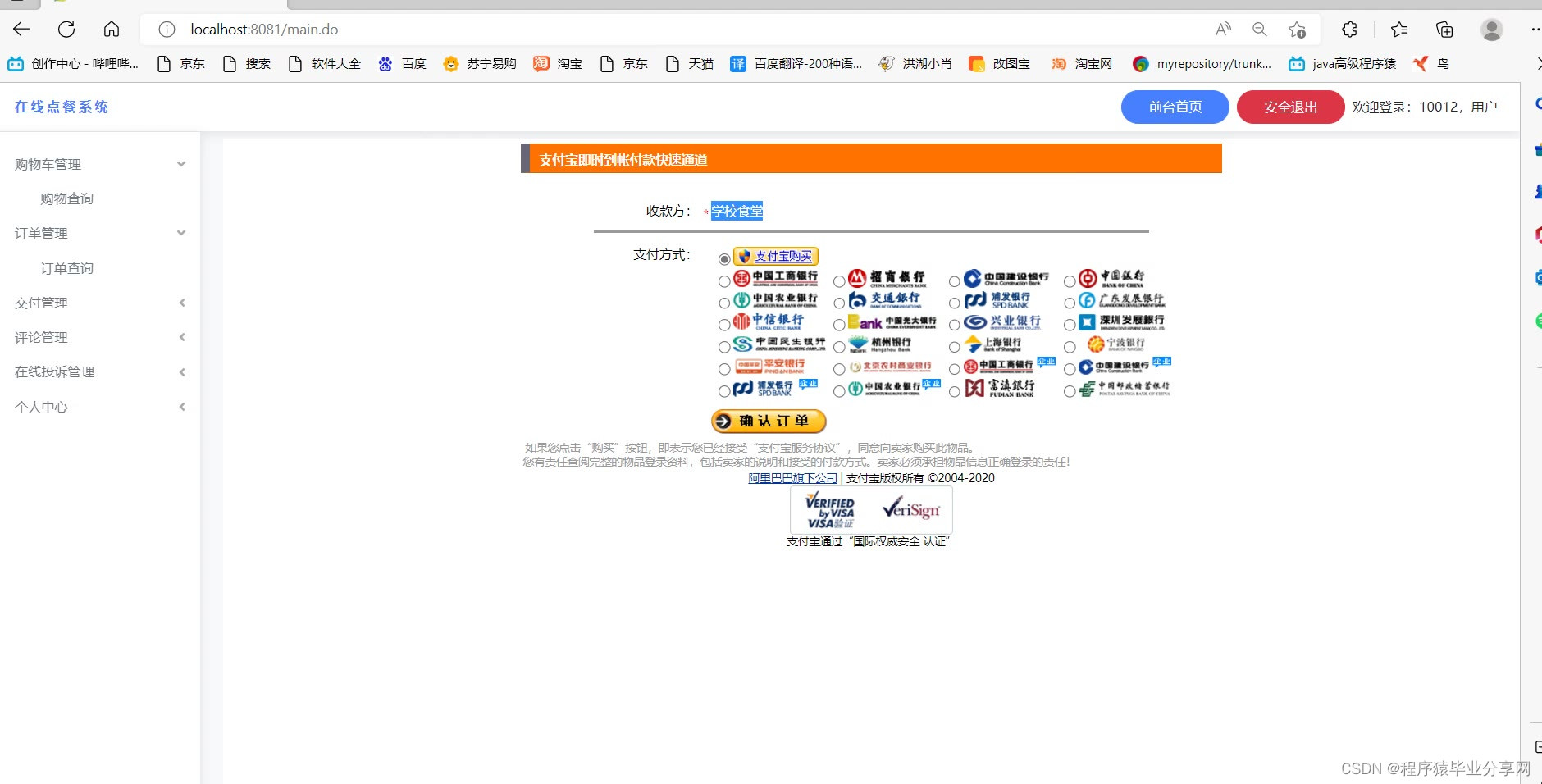Click the 中国邮政储蓄银行 logo
This screenshot has width=1542, height=784.
pos(1125,388)
